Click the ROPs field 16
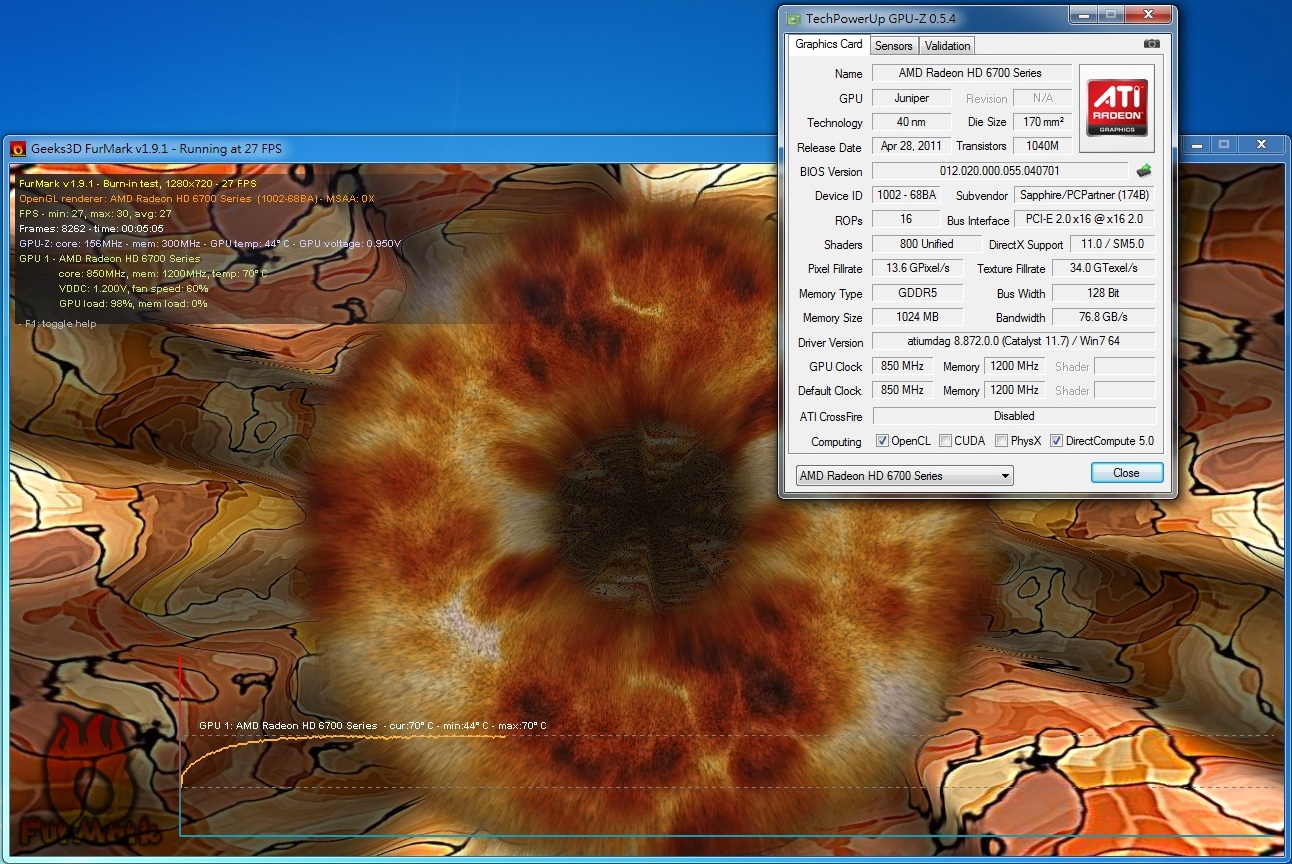The image size is (1292, 864). [905, 219]
